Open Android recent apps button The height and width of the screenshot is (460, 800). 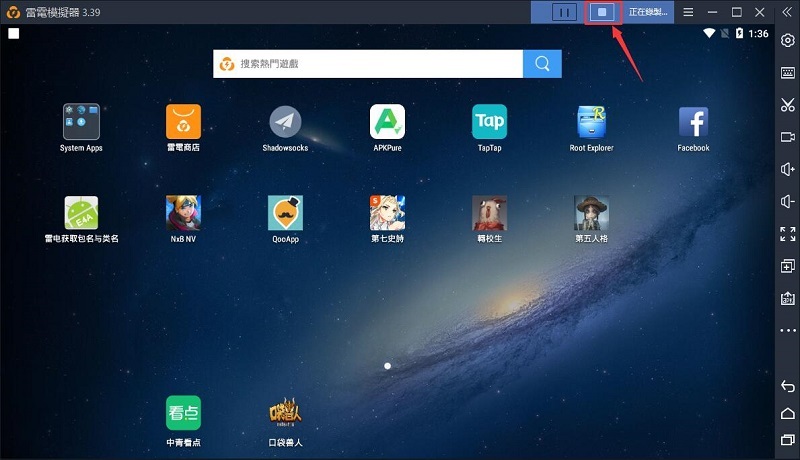point(788,440)
